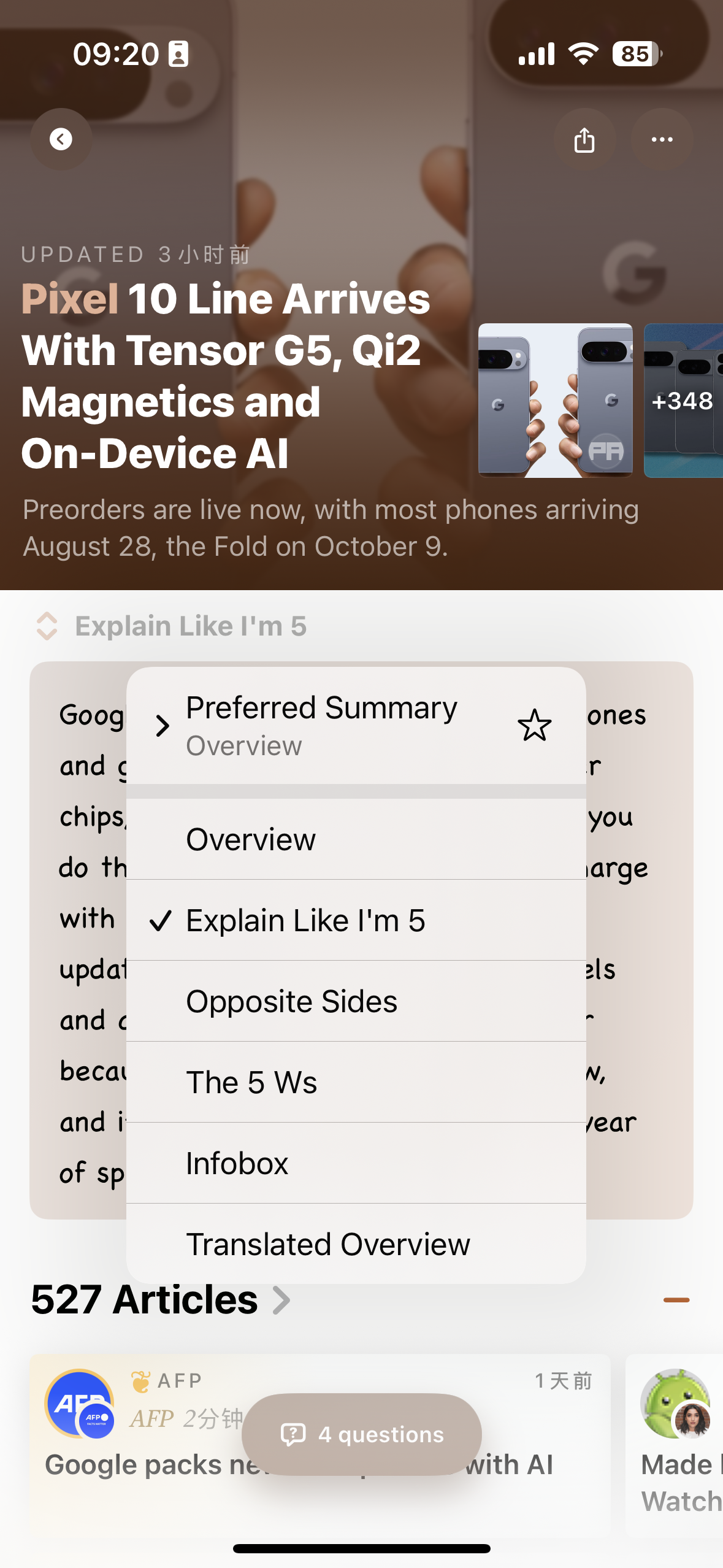Open the AFP source logo
This screenshot has width=723, height=1568.
79,1403
